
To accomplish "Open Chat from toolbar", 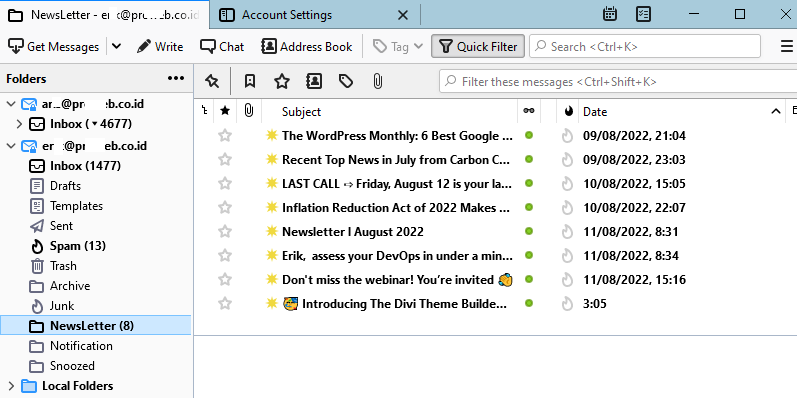I will 222,47.
